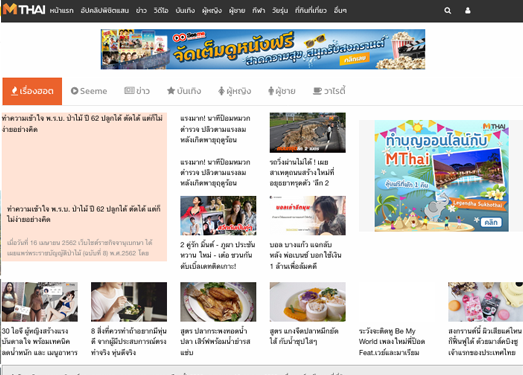Select the ผู้ชาย tab
The image size is (523, 375).
tap(282, 91)
